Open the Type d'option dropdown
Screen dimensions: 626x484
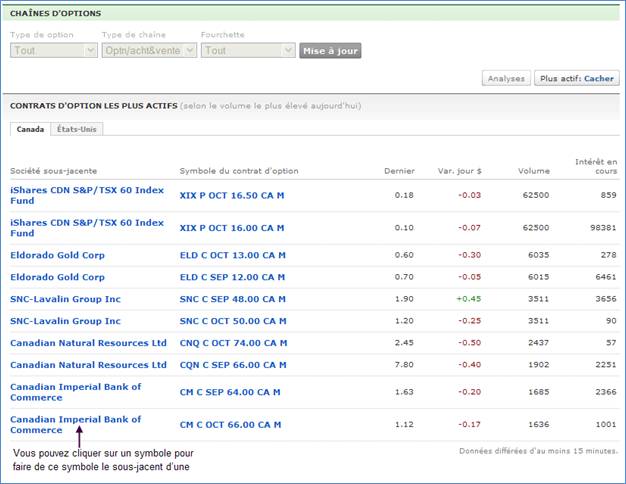tap(54, 50)
